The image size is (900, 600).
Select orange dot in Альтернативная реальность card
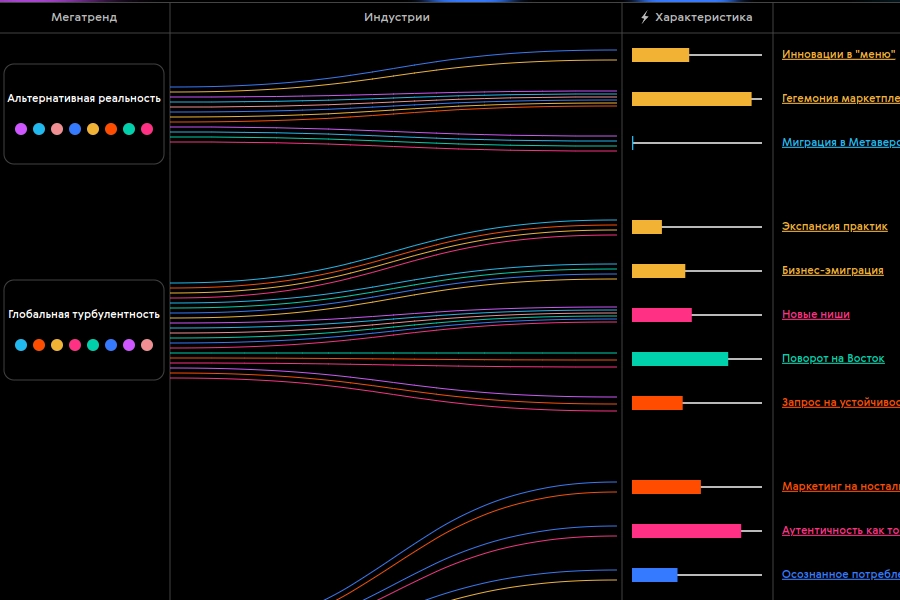tap(111, 129)
